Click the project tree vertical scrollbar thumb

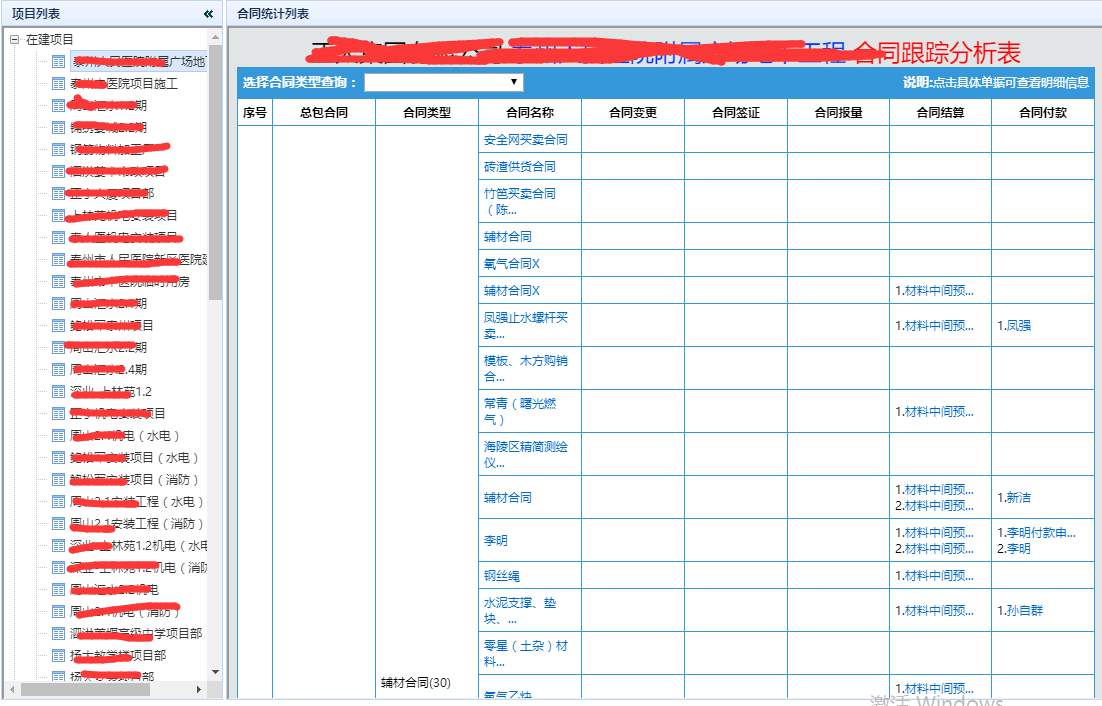click(215, 172)
